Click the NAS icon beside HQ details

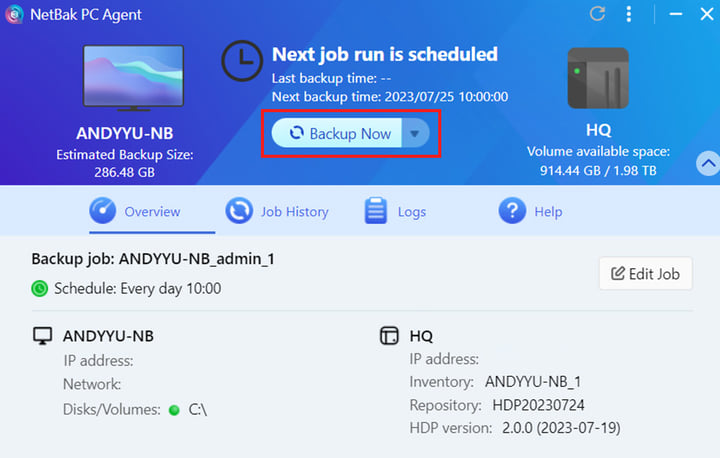(x=389, y=336)
